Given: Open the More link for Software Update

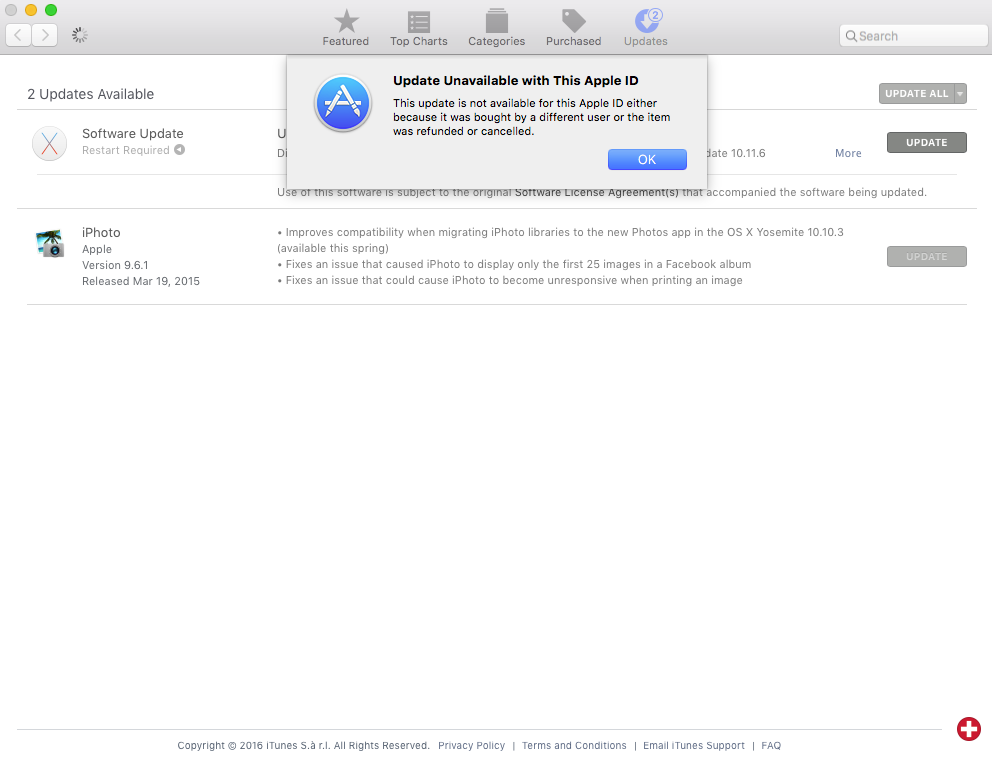Looking at the screenshot, I should click(848, 153).
